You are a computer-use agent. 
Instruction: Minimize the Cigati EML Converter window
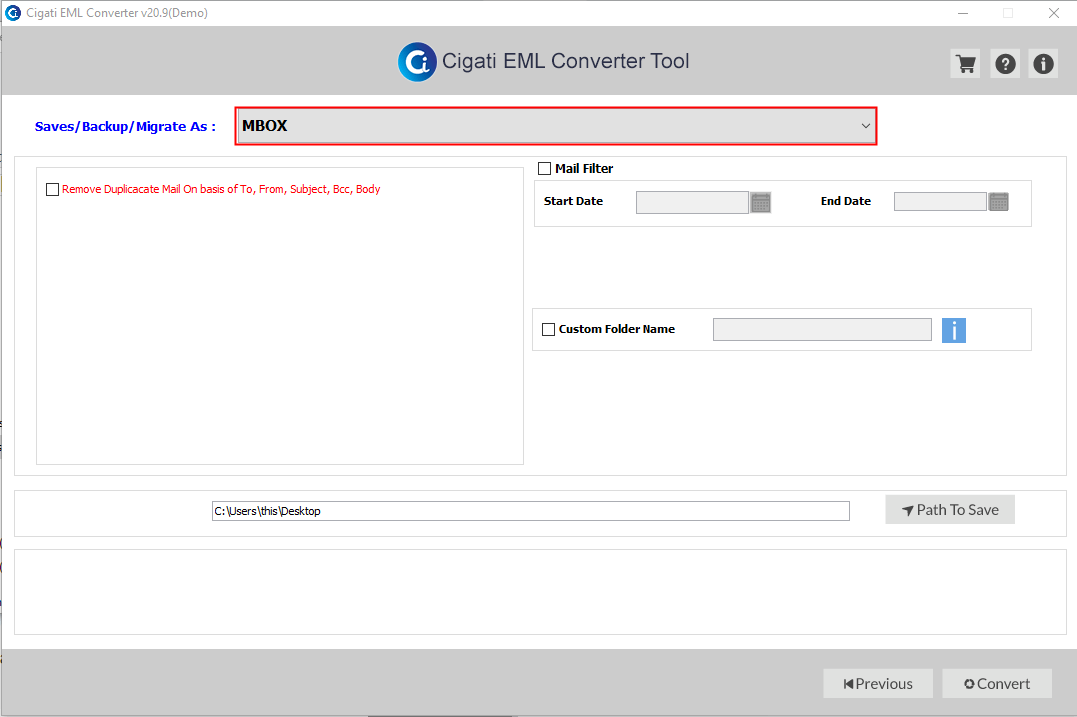coord(963,13)
